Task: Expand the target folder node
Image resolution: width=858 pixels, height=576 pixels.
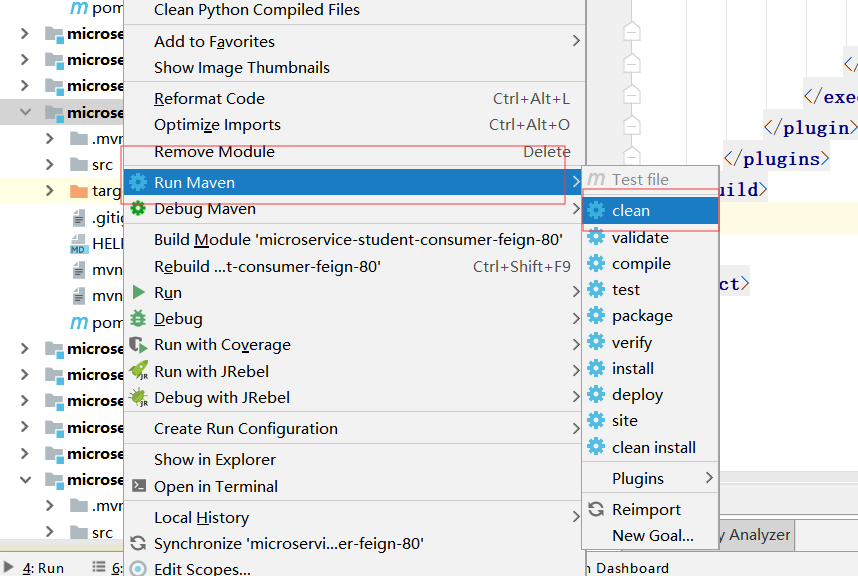Action: (x=50, y=190)
